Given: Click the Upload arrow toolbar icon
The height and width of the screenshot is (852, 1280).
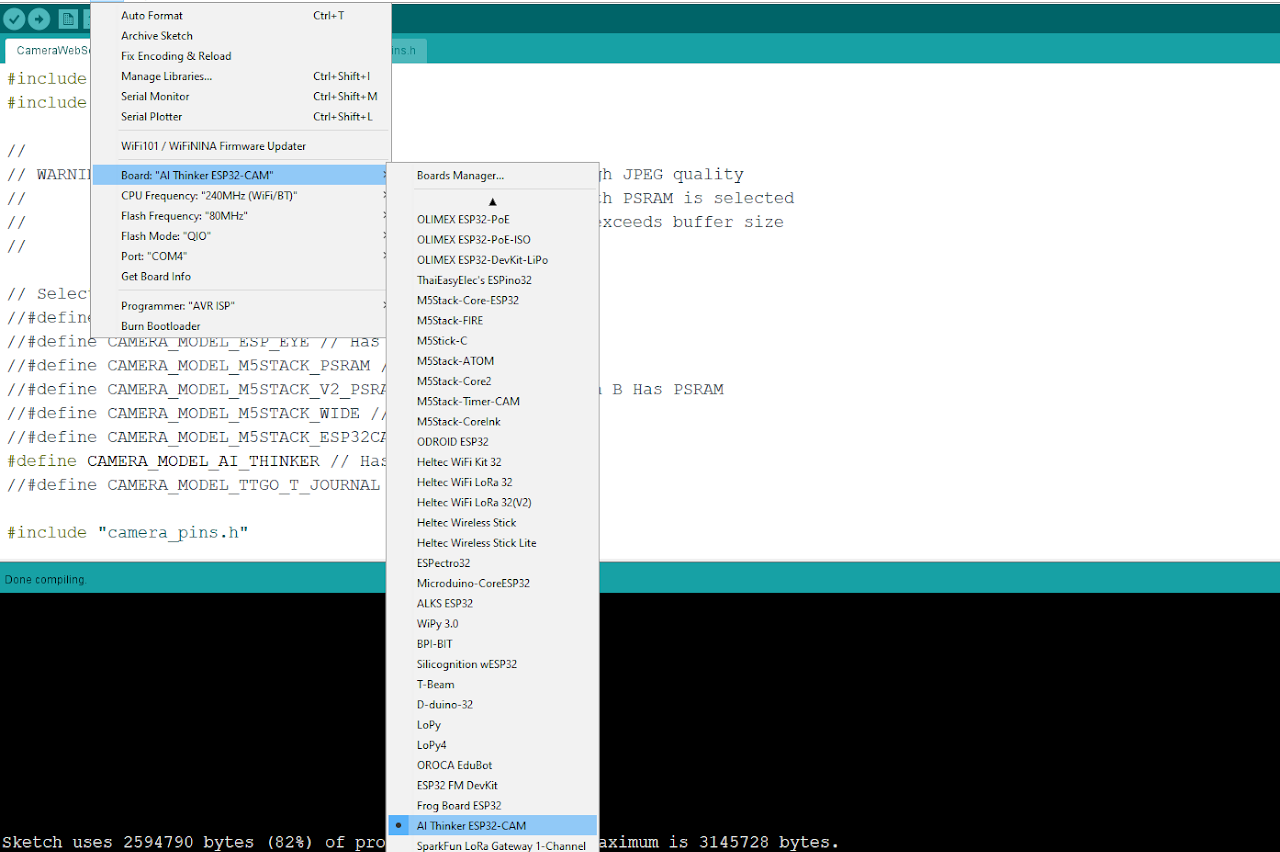Looking at the screenshot, I should [39, 19].
